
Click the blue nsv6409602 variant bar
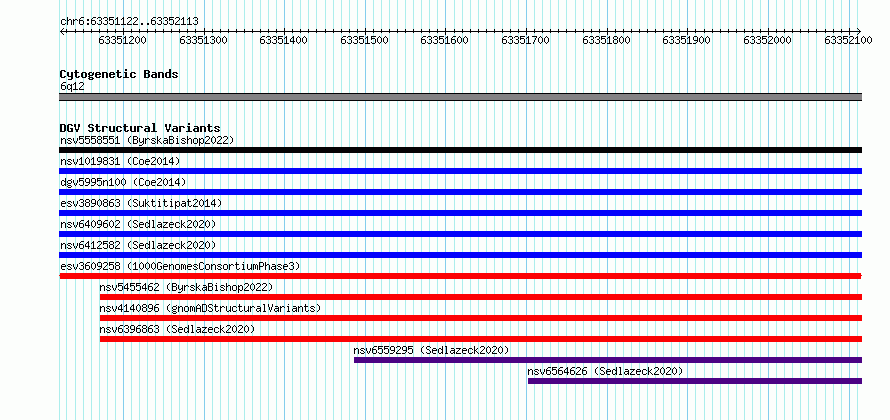click(x=460, y=234)
